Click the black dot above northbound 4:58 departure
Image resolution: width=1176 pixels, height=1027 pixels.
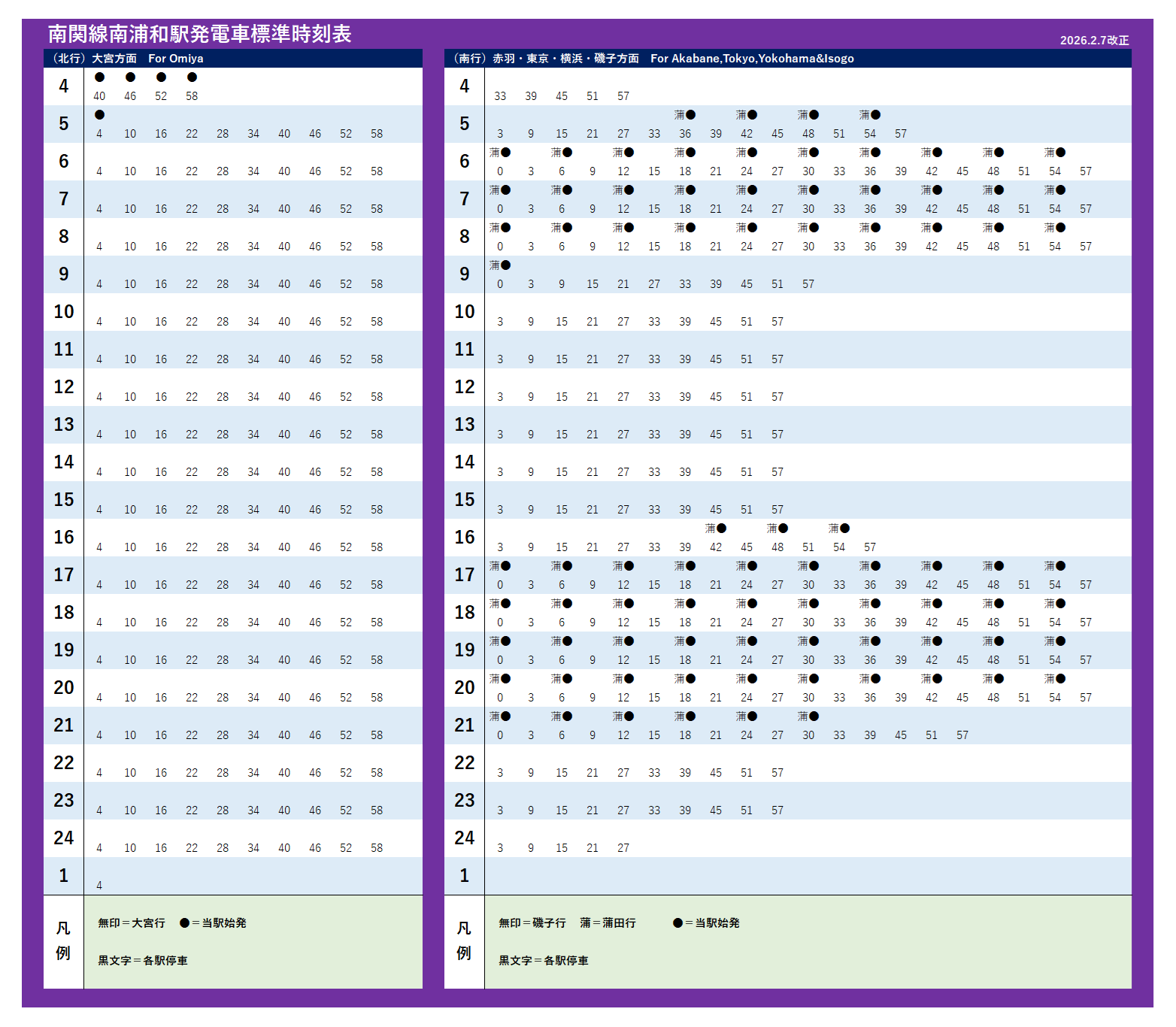click(192, 77)
